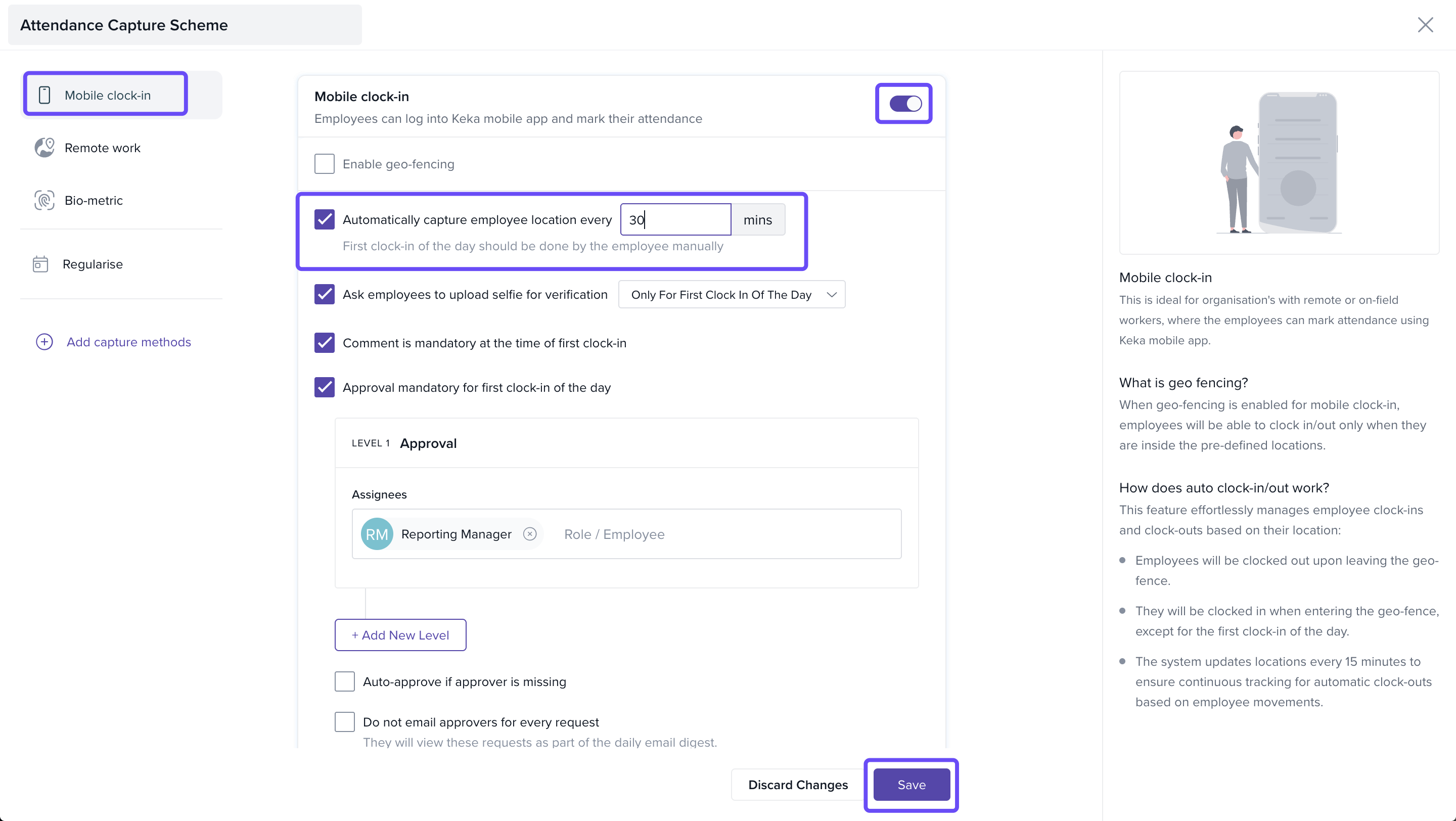Click the Bio-metric fingerprint icon

[44, 200]
